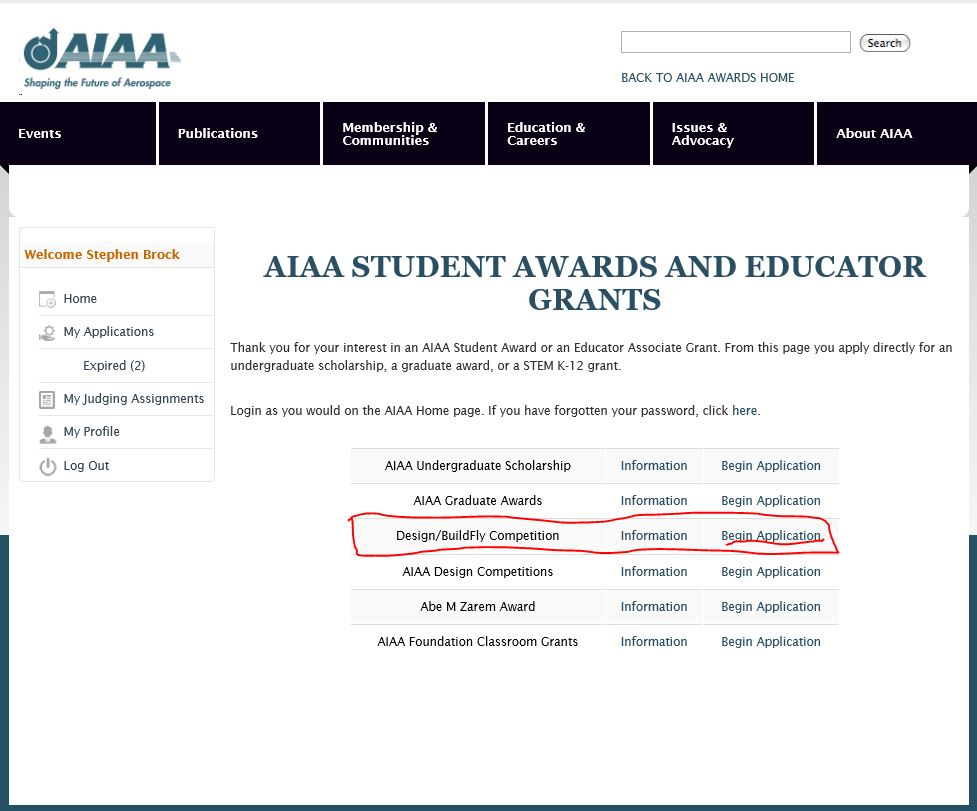Open Issues & Advocacy menu
Image resolution: width=977 pixels, height=811 pixels.
pyautogui.click(x=733, y=133)
